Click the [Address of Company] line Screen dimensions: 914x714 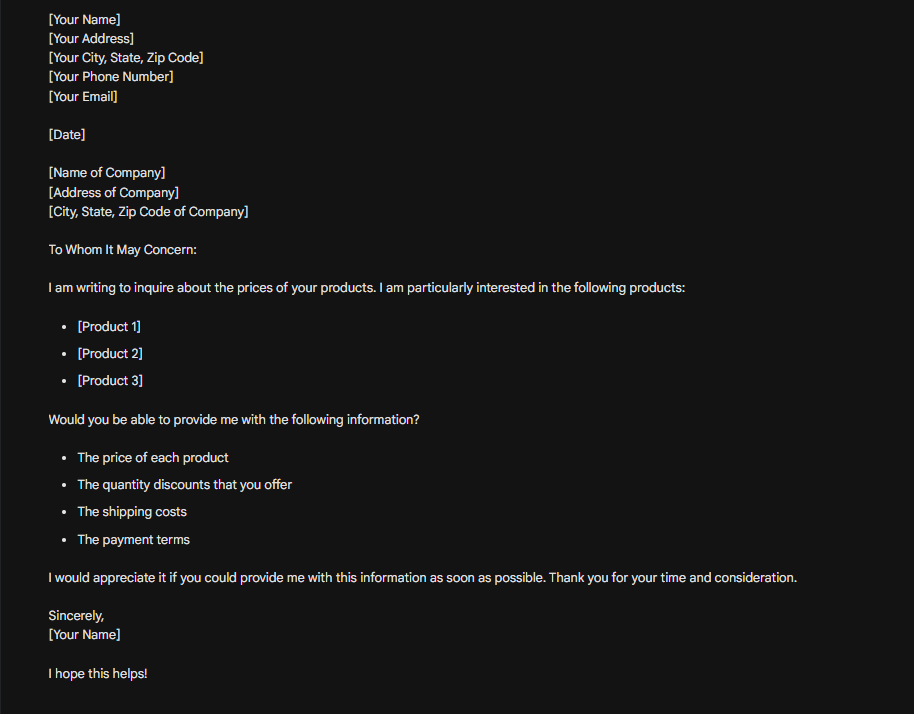[x=114, y=192]
